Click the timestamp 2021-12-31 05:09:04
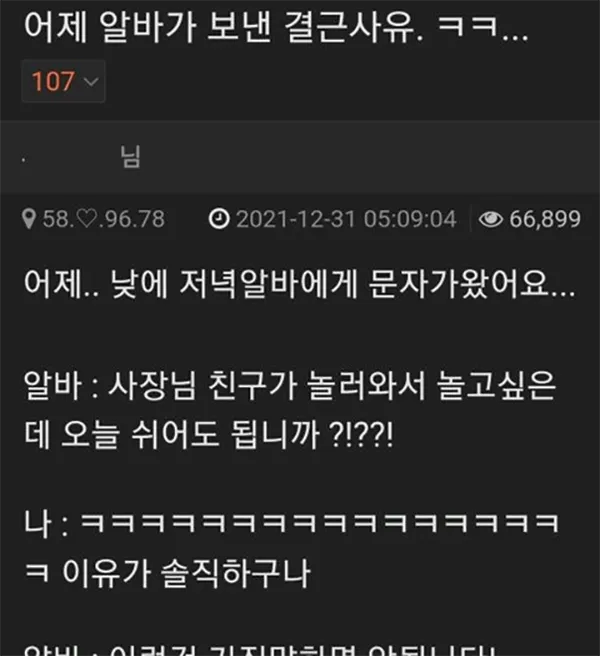Screen dimensions: 600x656 tap(346, 219)
